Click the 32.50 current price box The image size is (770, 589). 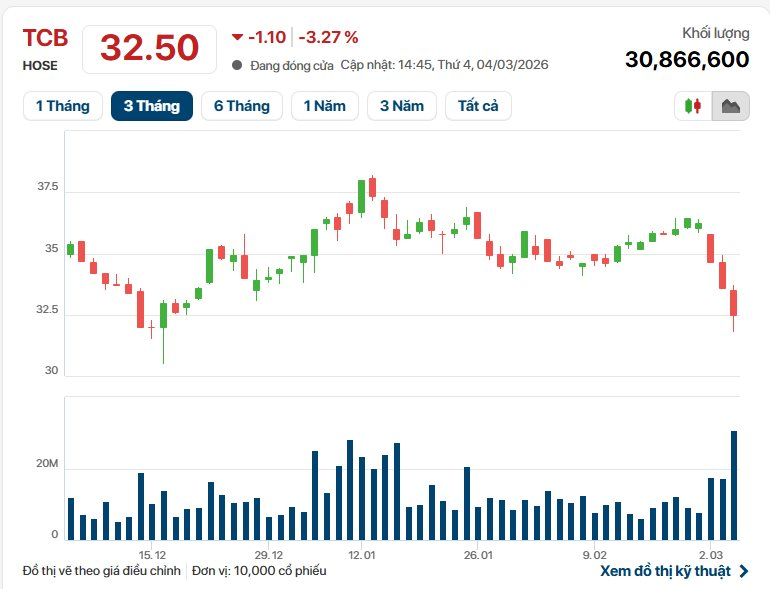pyautogui.click(x=149, y=49)
